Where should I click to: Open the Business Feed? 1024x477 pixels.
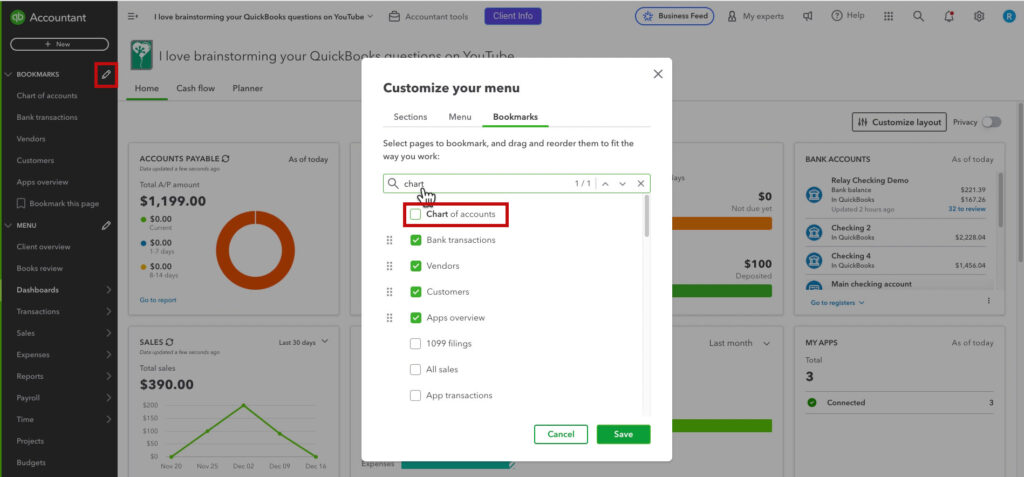pos(675,16)
